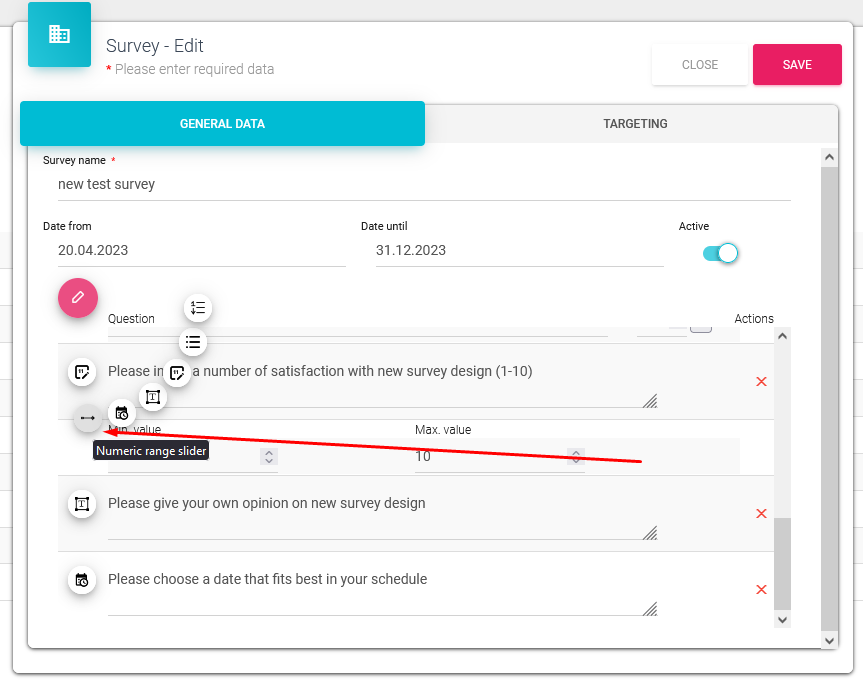Screen dimensions: 863x681
Task: Remove the 'give your own opinion' question
Action: 761,514
